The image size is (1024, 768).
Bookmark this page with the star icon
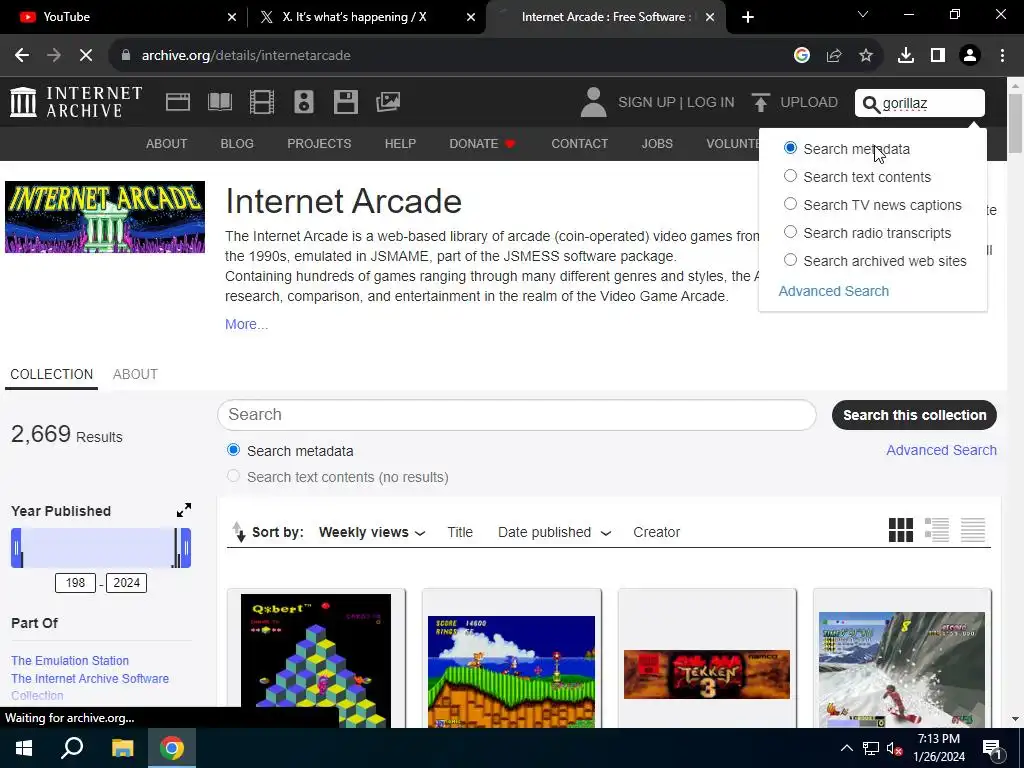(866, 56)
